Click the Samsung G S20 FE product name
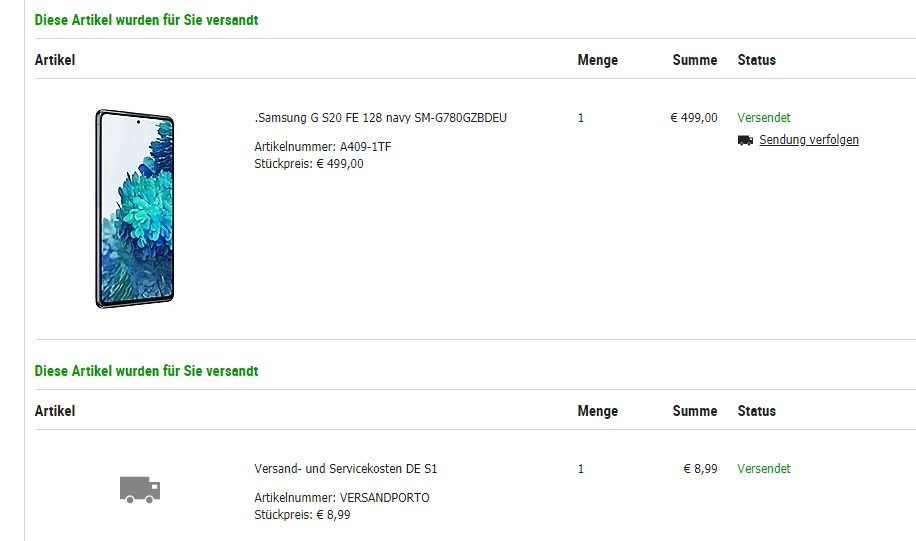The width and height of the screenshot is (916, 541). tap(380, 117)
